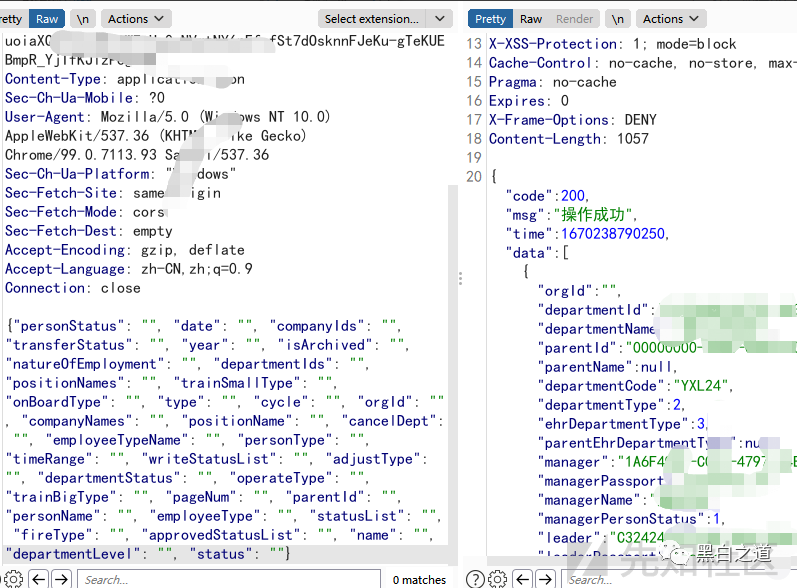Open request search settings gear
The height and width of the screenshot is (588, 797).
point(13,579)
